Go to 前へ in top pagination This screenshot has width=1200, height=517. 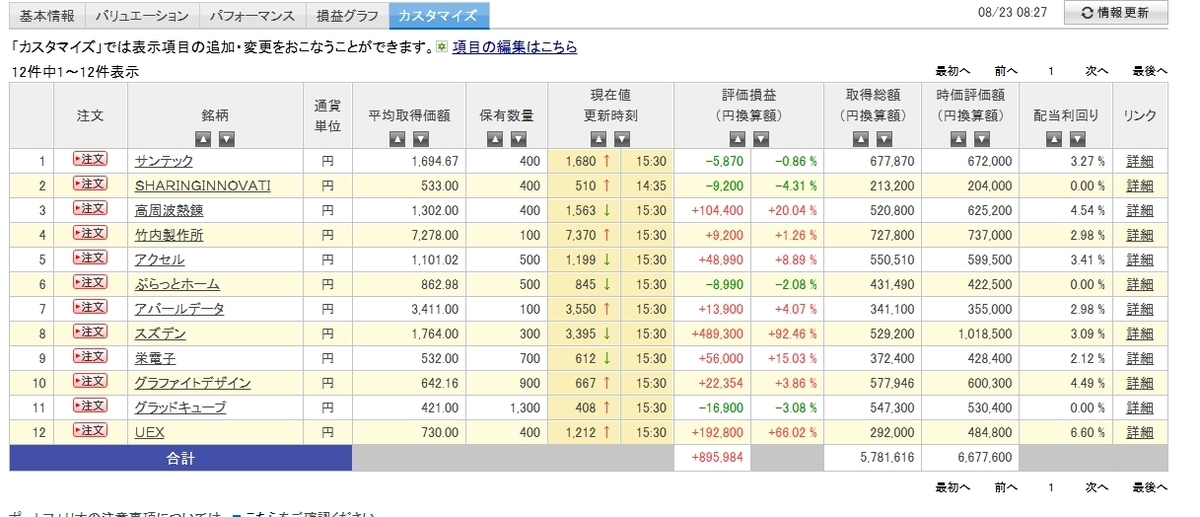tap(1006, 71)
